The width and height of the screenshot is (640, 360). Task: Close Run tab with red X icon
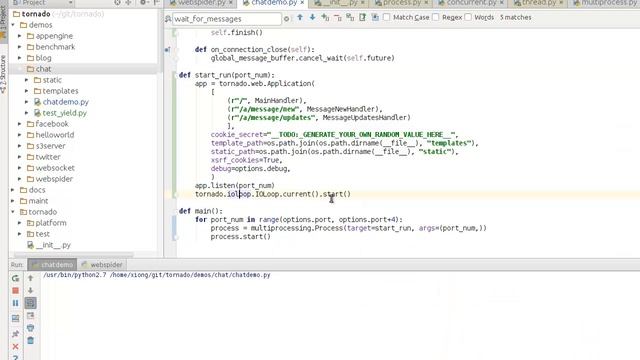(x=16, y=347)
